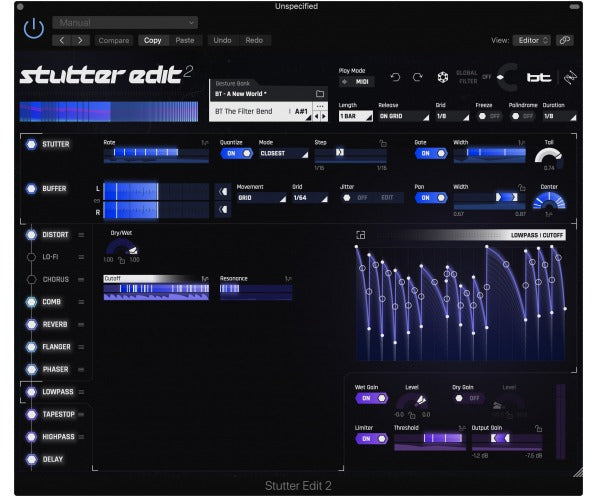
Task: Toggle the BUFFER module power
Action: pyautogui.click(x=31, y=189)
